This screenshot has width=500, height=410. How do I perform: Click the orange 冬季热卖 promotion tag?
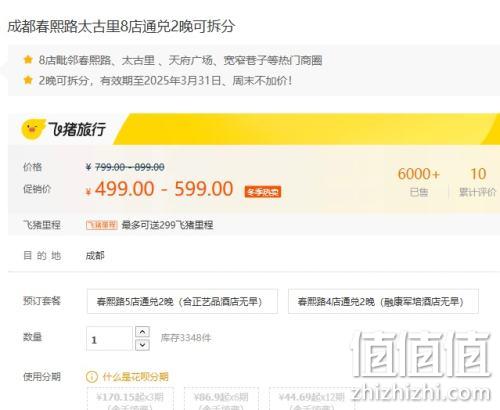263,192
